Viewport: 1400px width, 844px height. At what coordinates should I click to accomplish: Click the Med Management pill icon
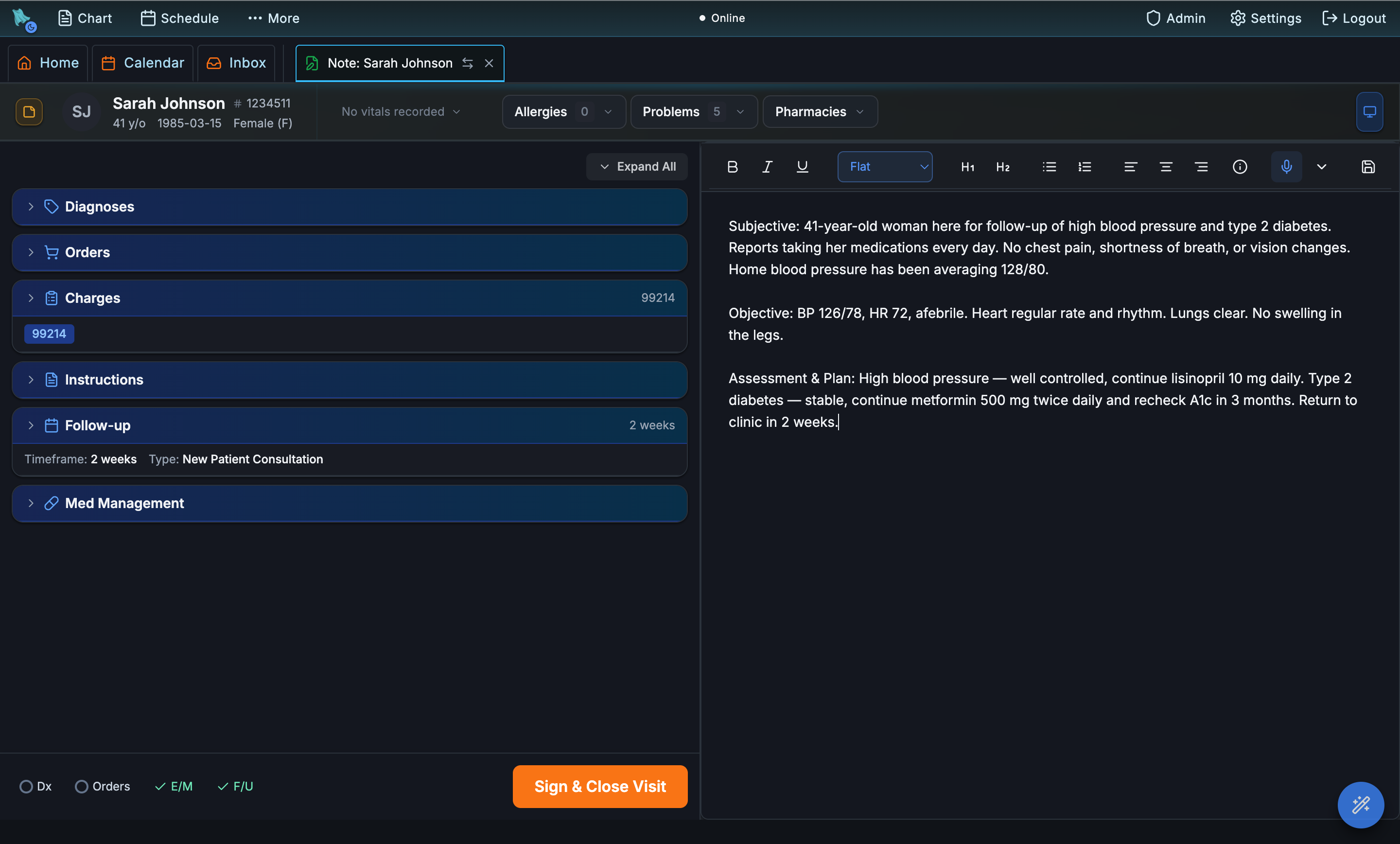pyautogui.click(x=51, y=503)
